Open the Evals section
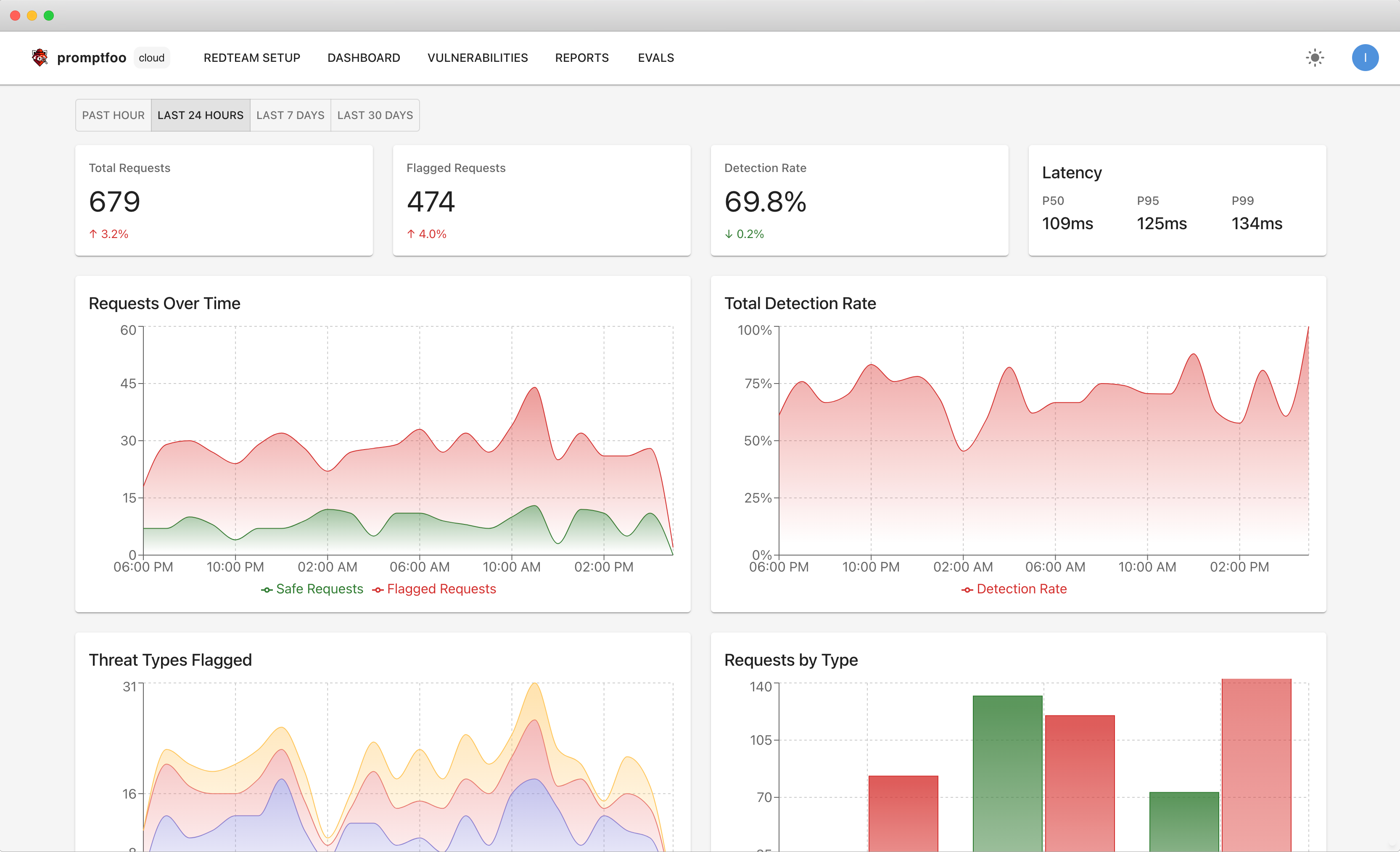Image resolution: width=1400 pixels, height=852 pixels. point(655,58)
